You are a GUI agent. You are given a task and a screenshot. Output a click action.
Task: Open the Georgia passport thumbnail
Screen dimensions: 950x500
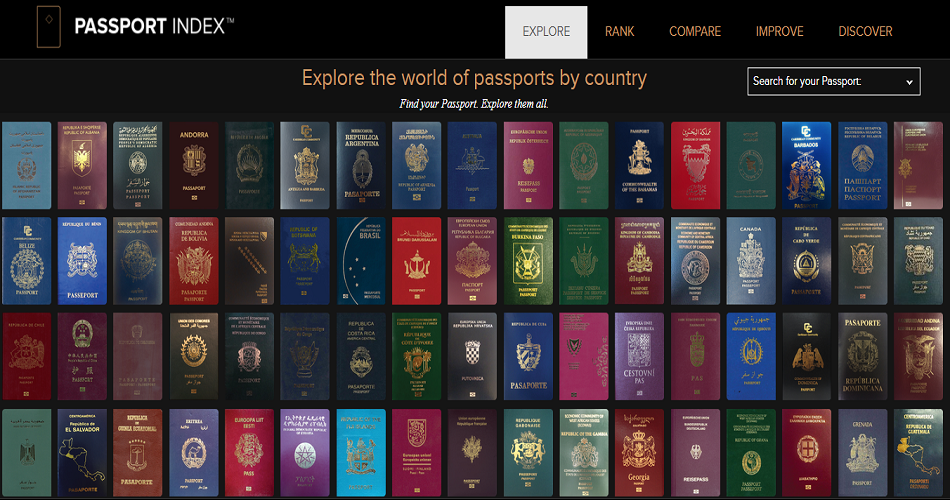[x=639, y=452]
